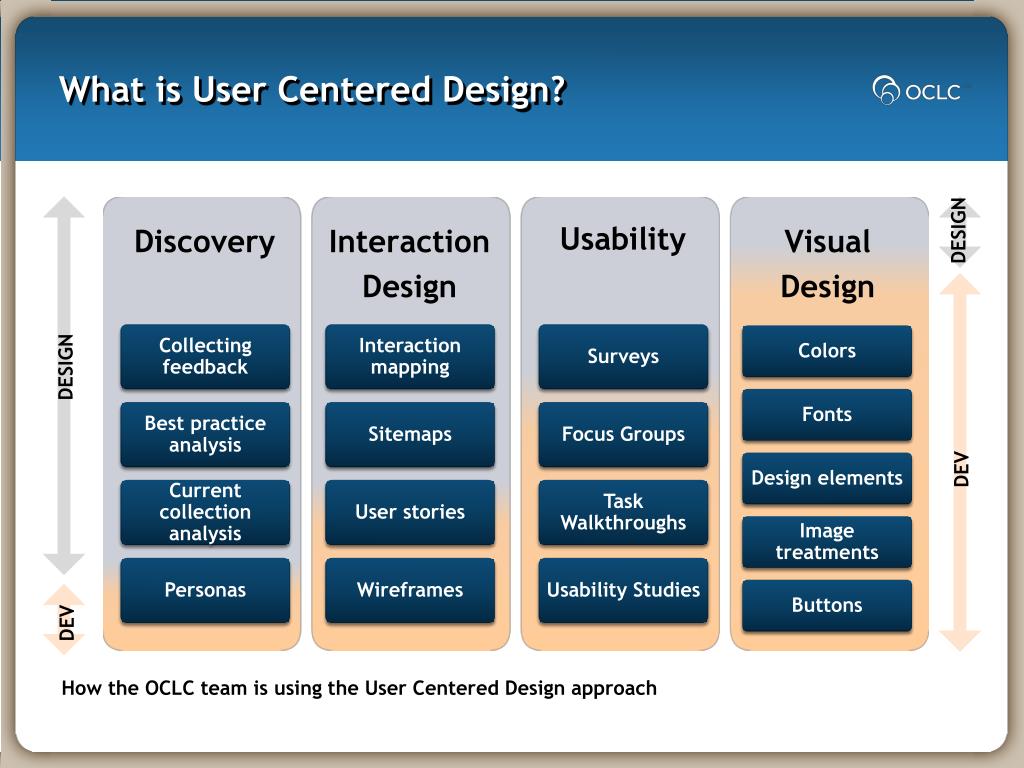Click the right gray arrow DESIGN label
The height and width of the screenshot is (768, 1024).
click(958, 231)
